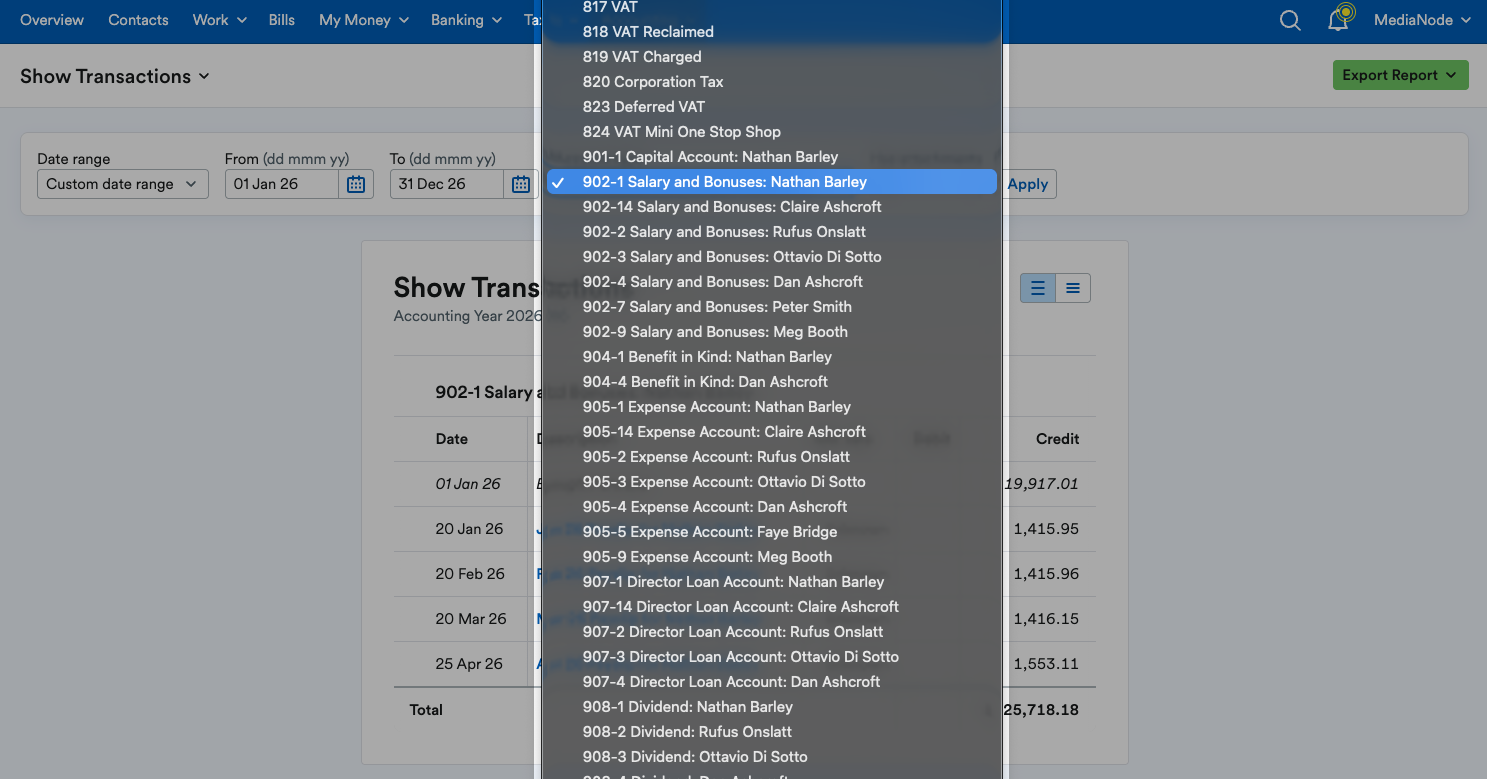Image resolution: width=1487 pixels, height=779 pixels.
Task: Pick 824 VAT Mini One Stop Shop
Action: 772,132
